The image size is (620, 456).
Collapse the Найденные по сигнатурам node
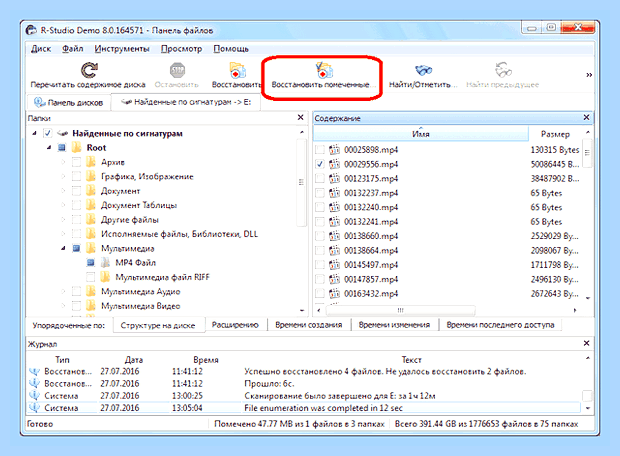coord(34,134)
